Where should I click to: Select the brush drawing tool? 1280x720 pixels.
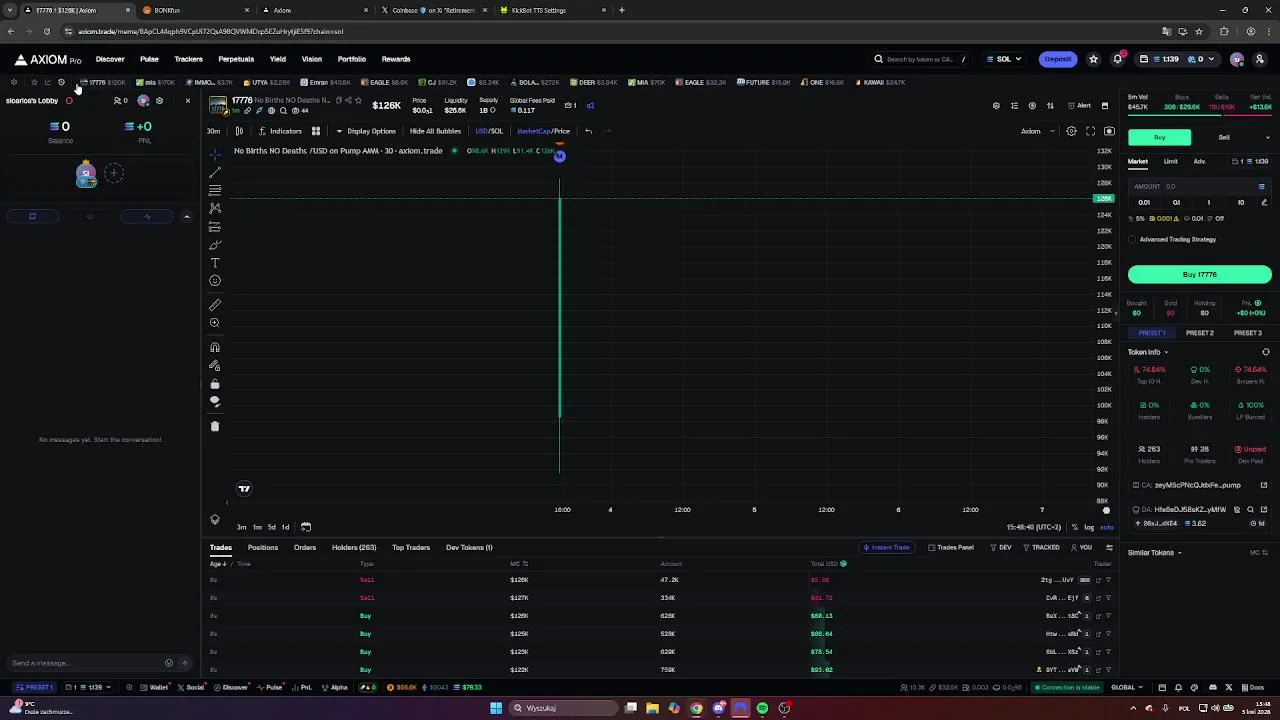[x=214, y=245]
